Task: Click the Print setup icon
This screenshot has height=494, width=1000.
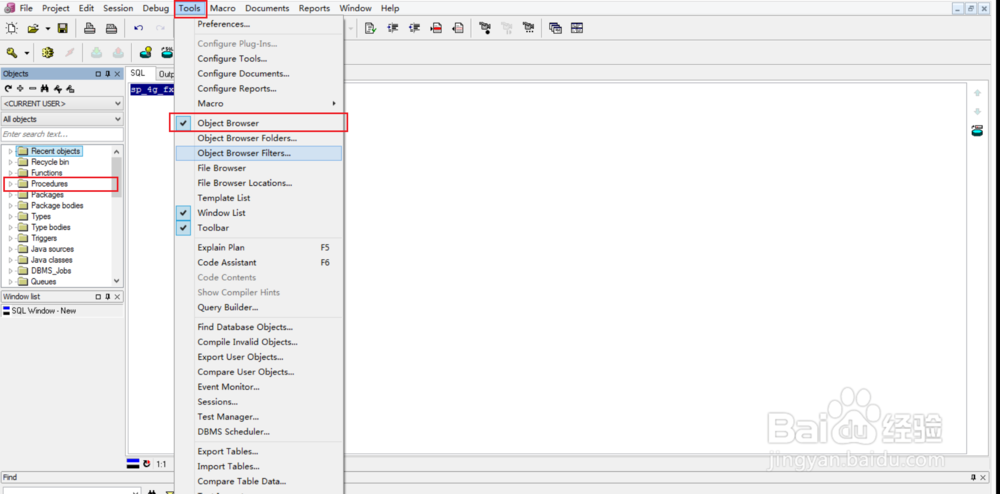Action: tap(111, 28)
